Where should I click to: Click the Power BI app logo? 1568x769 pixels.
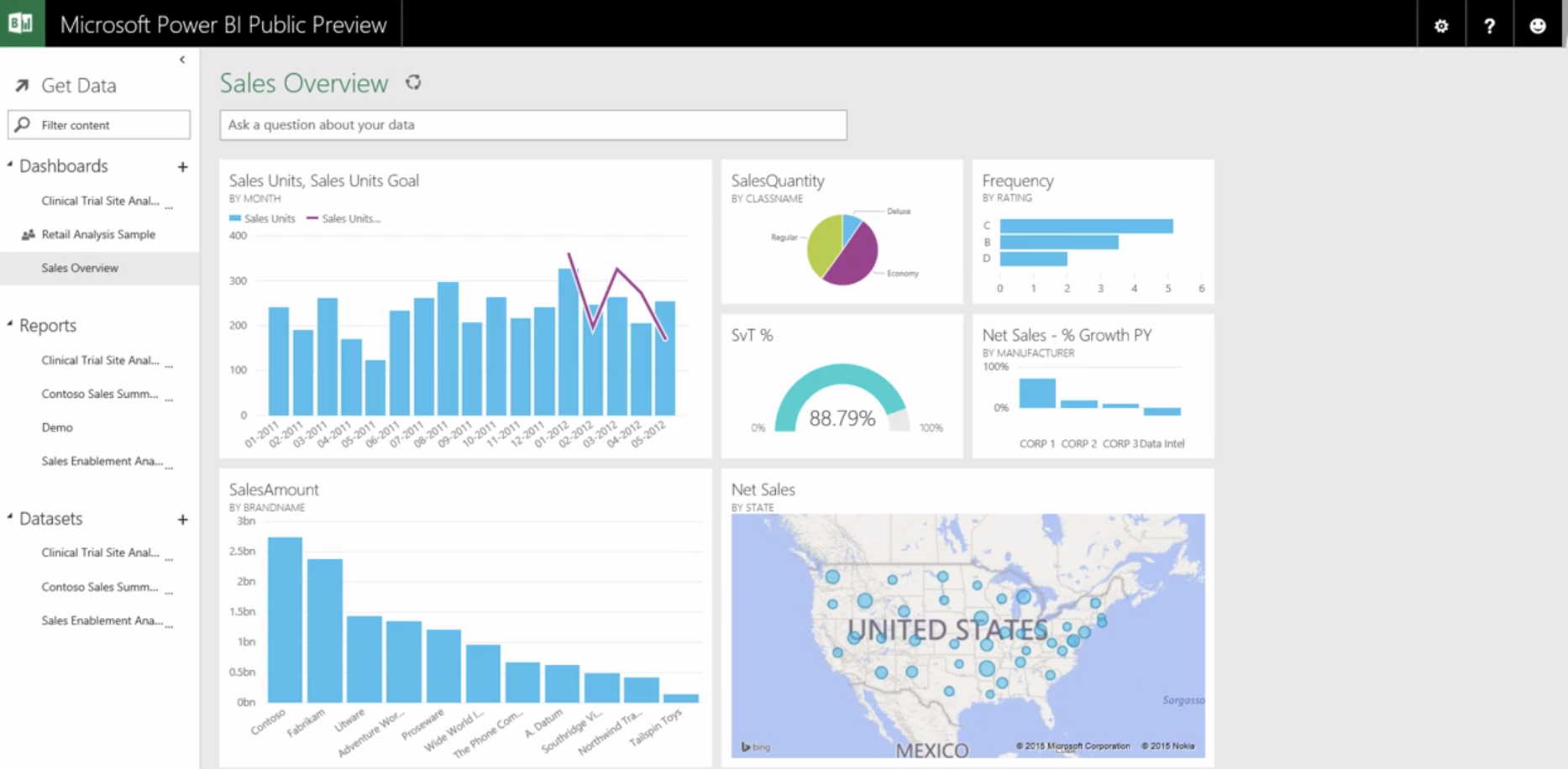pos(23,23)
